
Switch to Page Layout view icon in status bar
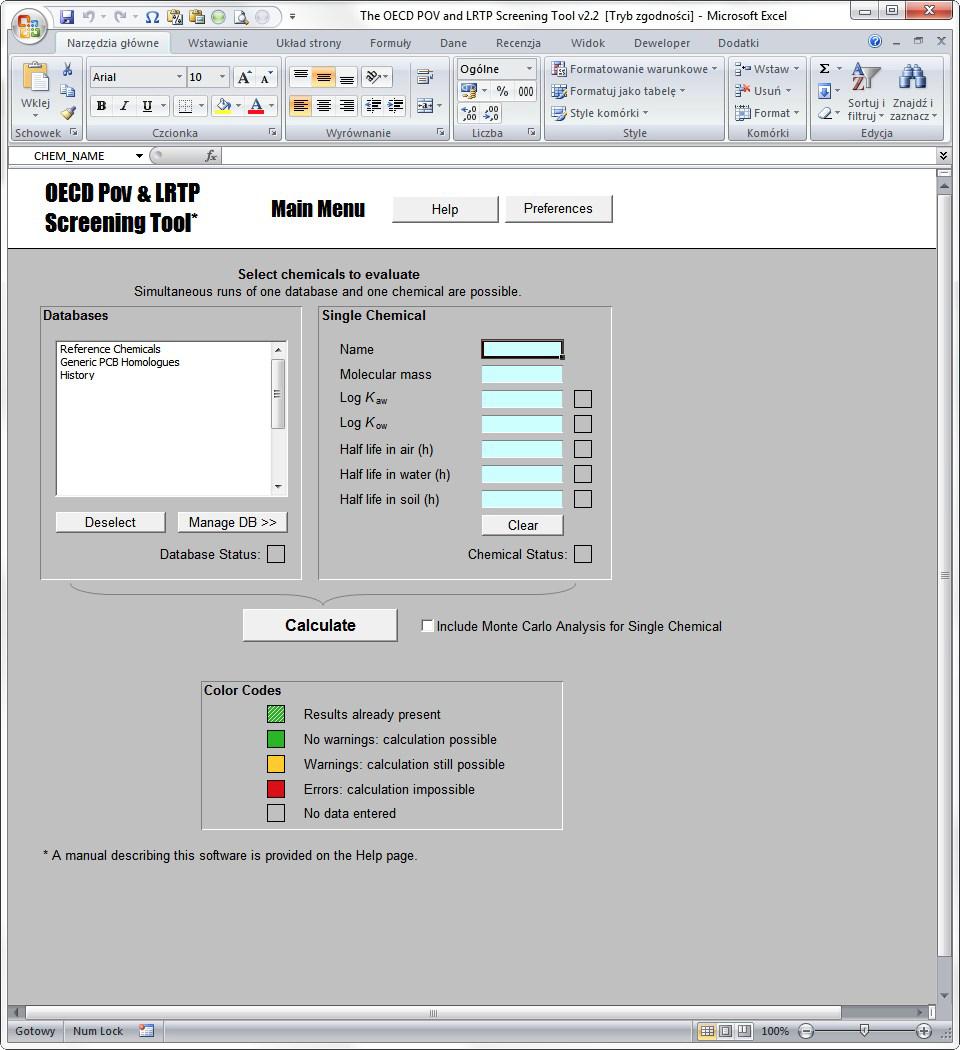[x=725, y=1031]
